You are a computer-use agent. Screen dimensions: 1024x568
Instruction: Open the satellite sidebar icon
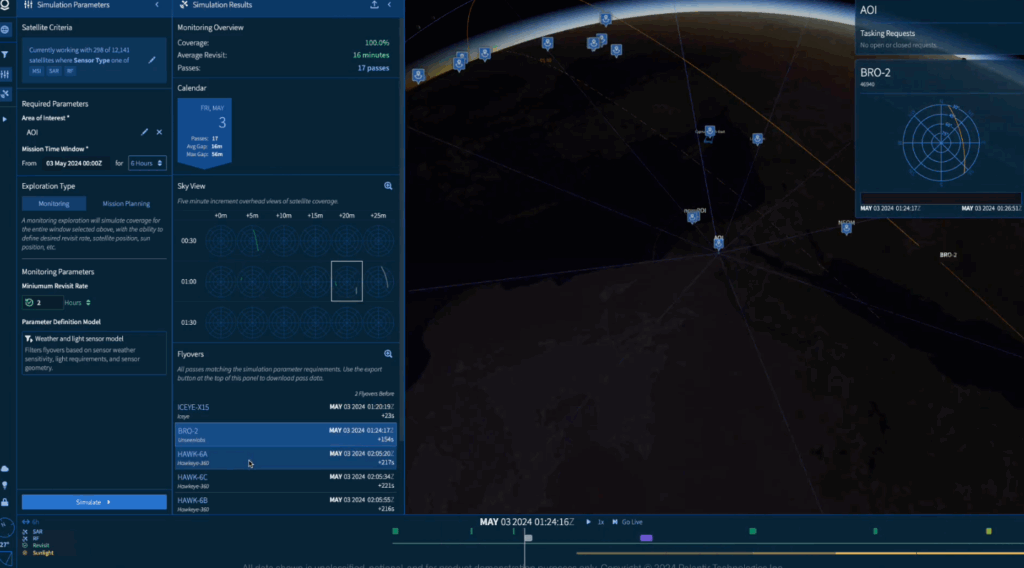coord(5,94)
